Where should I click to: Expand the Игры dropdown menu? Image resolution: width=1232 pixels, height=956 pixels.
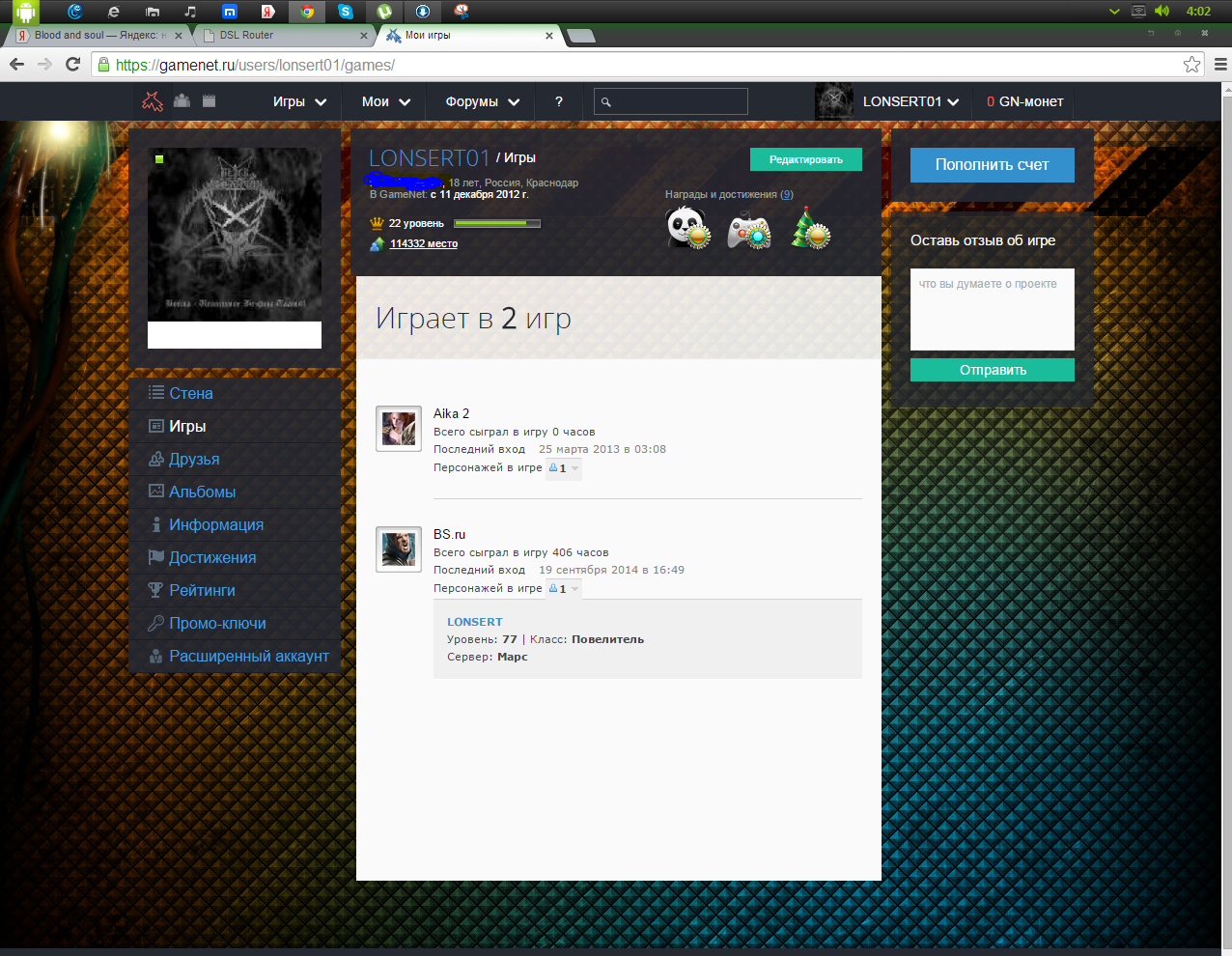[299, 101]
